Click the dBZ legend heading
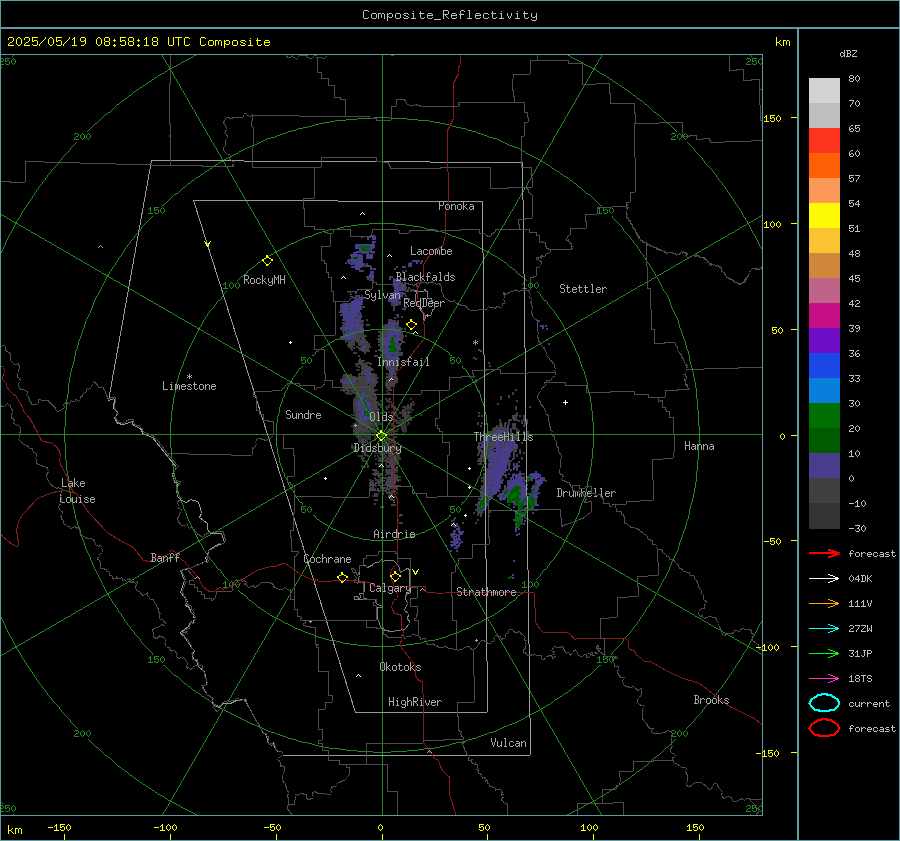Screen dimensions: 900x841 coord(848,53)
